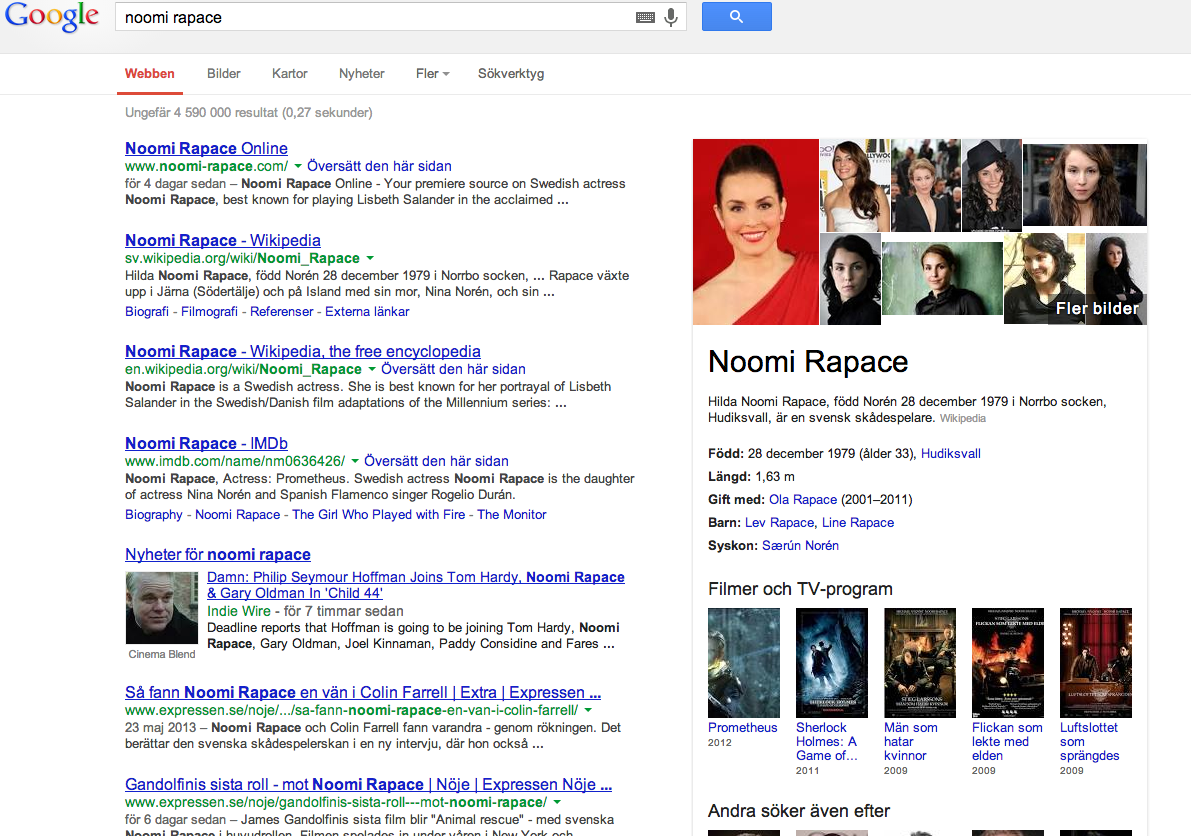
Task: Expand arrow beside sa-fann-noomi-rapace expressen URL
Action: (588, 711)
